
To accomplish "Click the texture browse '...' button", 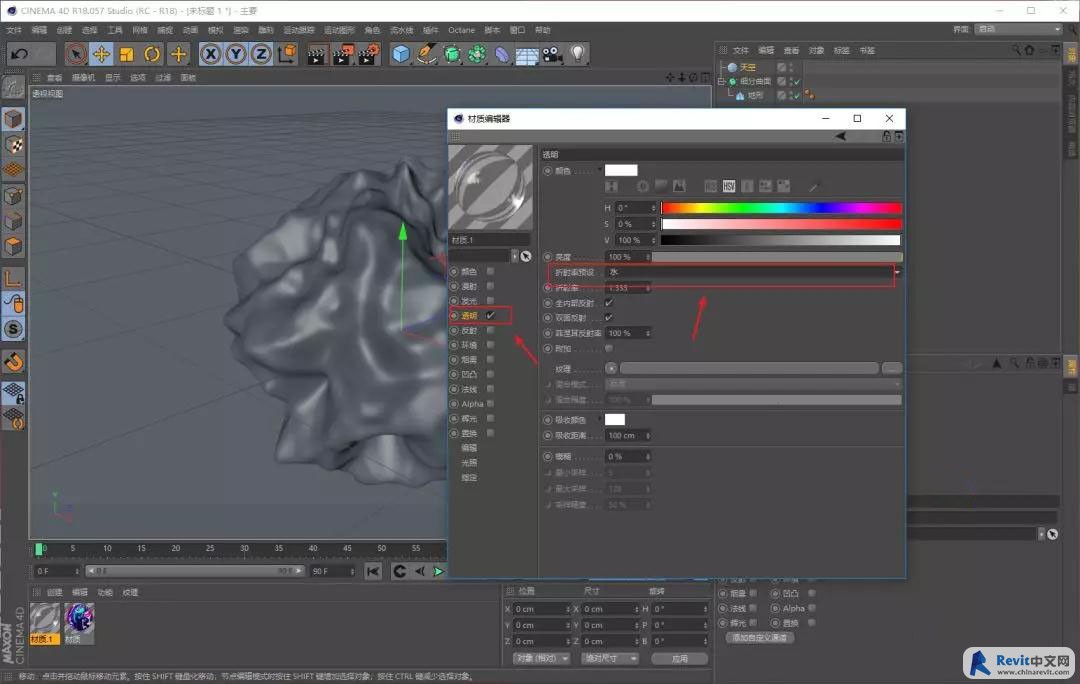I will (x=892, y=369).
